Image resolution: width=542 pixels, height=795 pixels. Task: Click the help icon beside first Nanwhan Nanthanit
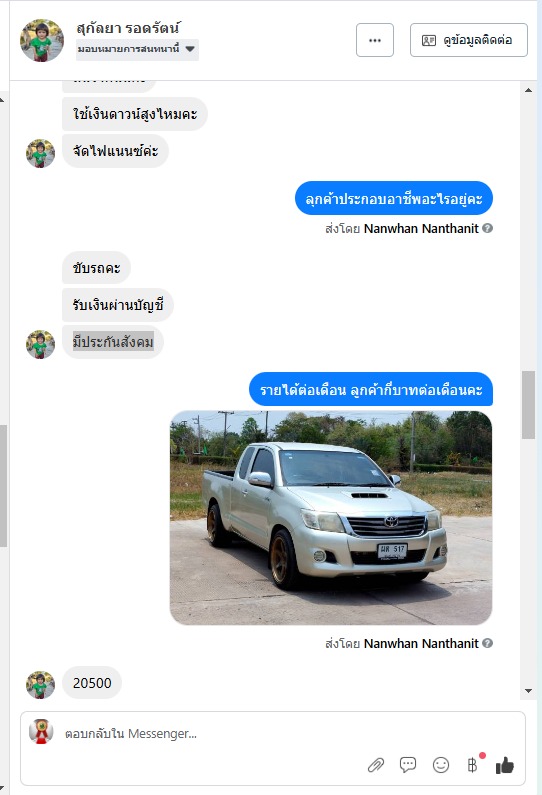[487, 228]
